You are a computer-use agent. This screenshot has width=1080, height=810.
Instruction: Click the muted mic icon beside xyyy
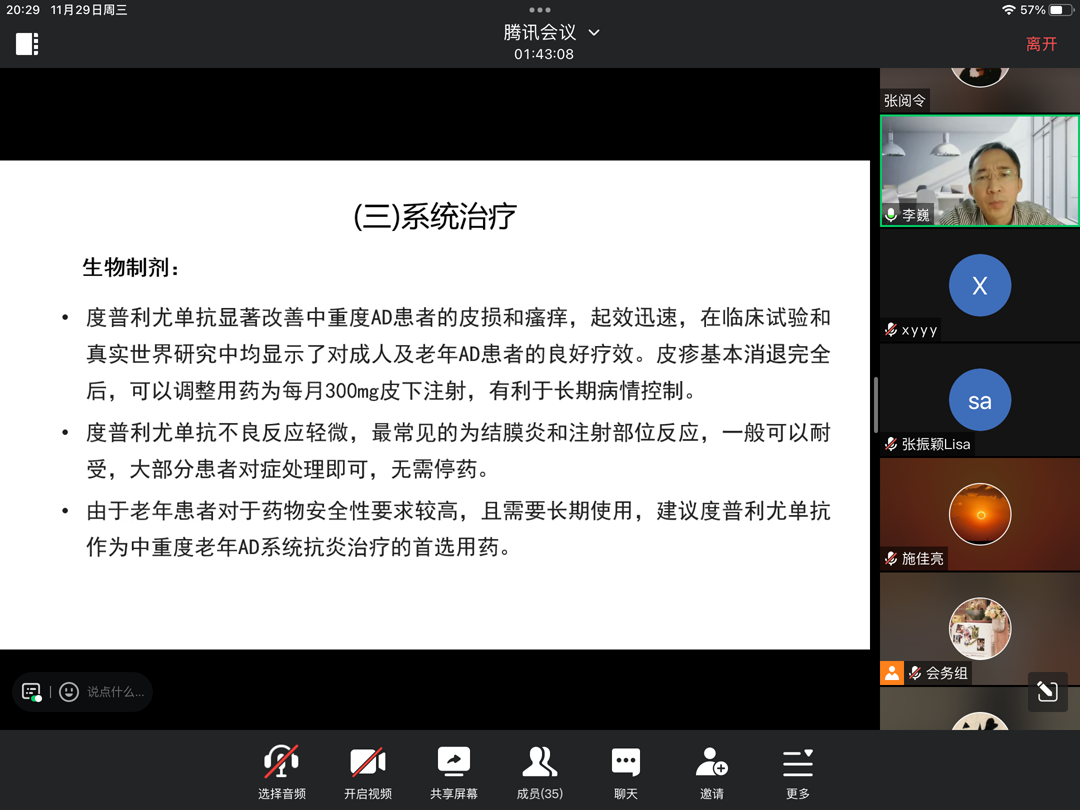tap(891, 330)
